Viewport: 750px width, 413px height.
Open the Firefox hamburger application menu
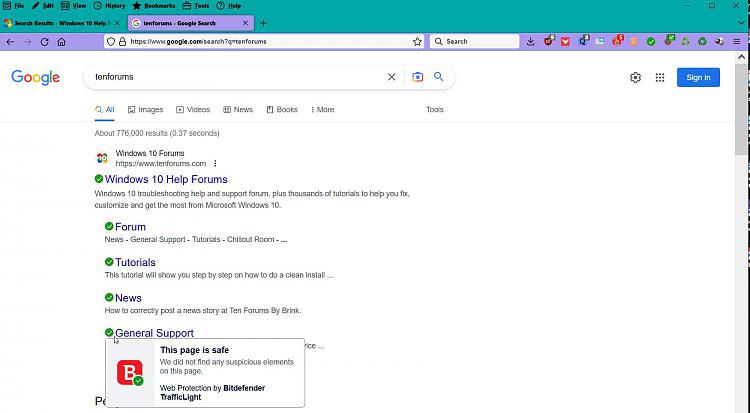coord(737,42)
